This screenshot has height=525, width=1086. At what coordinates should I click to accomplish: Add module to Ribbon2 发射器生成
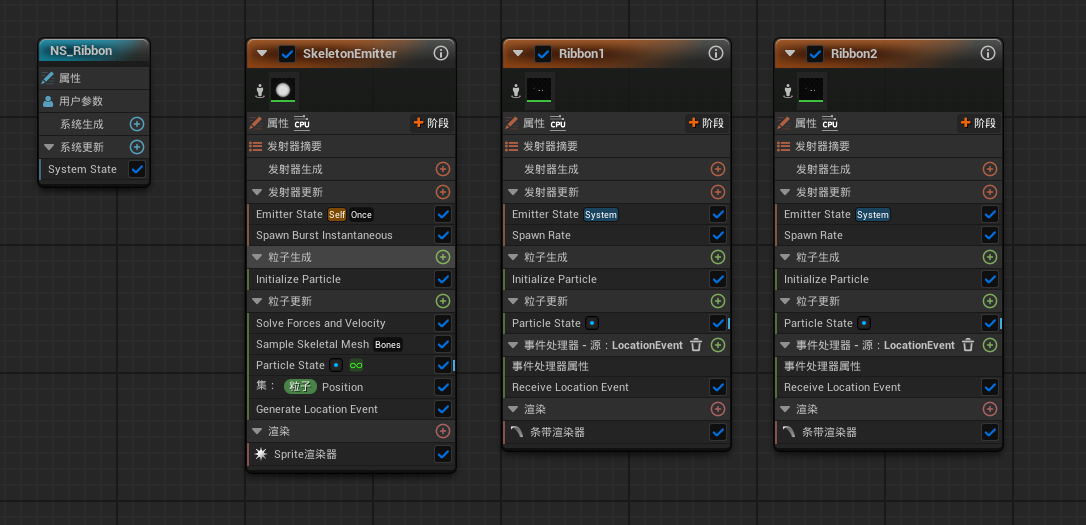(x=990, y=169)
